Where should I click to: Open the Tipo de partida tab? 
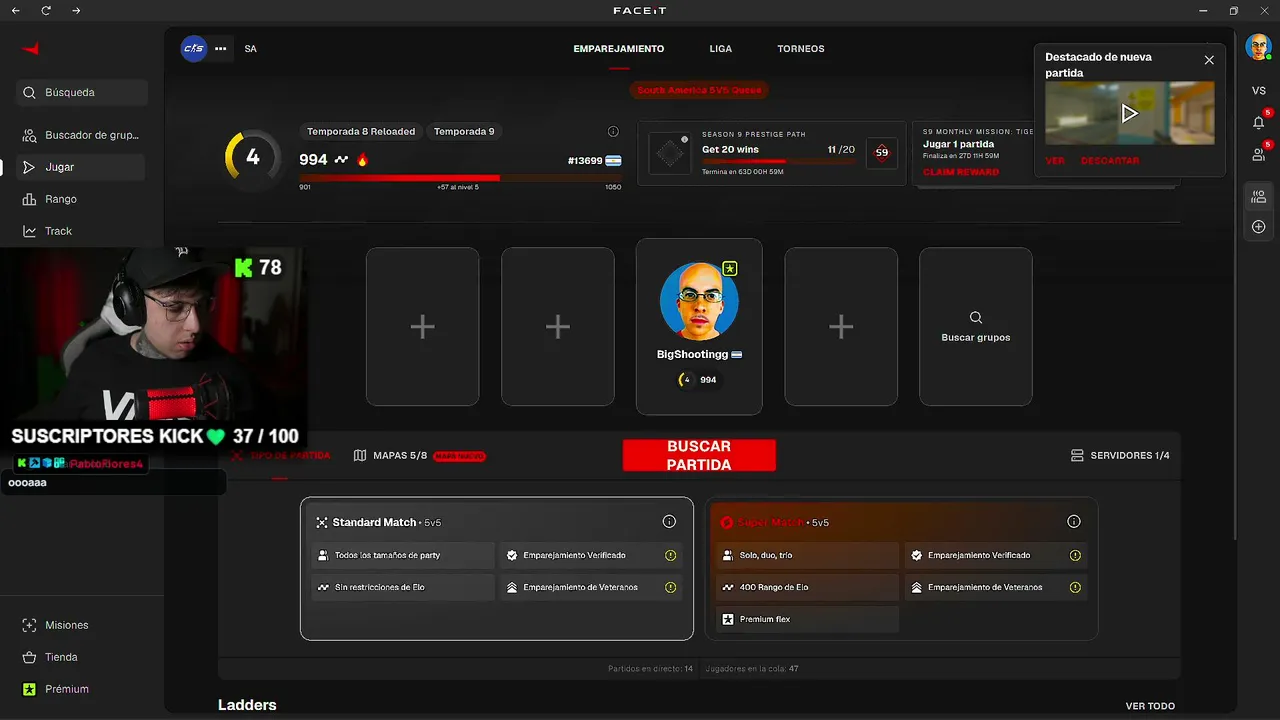coord(281,456)
